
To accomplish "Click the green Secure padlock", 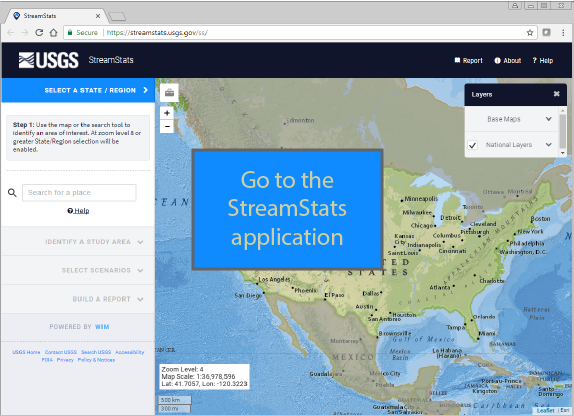I will pos(70,33).
